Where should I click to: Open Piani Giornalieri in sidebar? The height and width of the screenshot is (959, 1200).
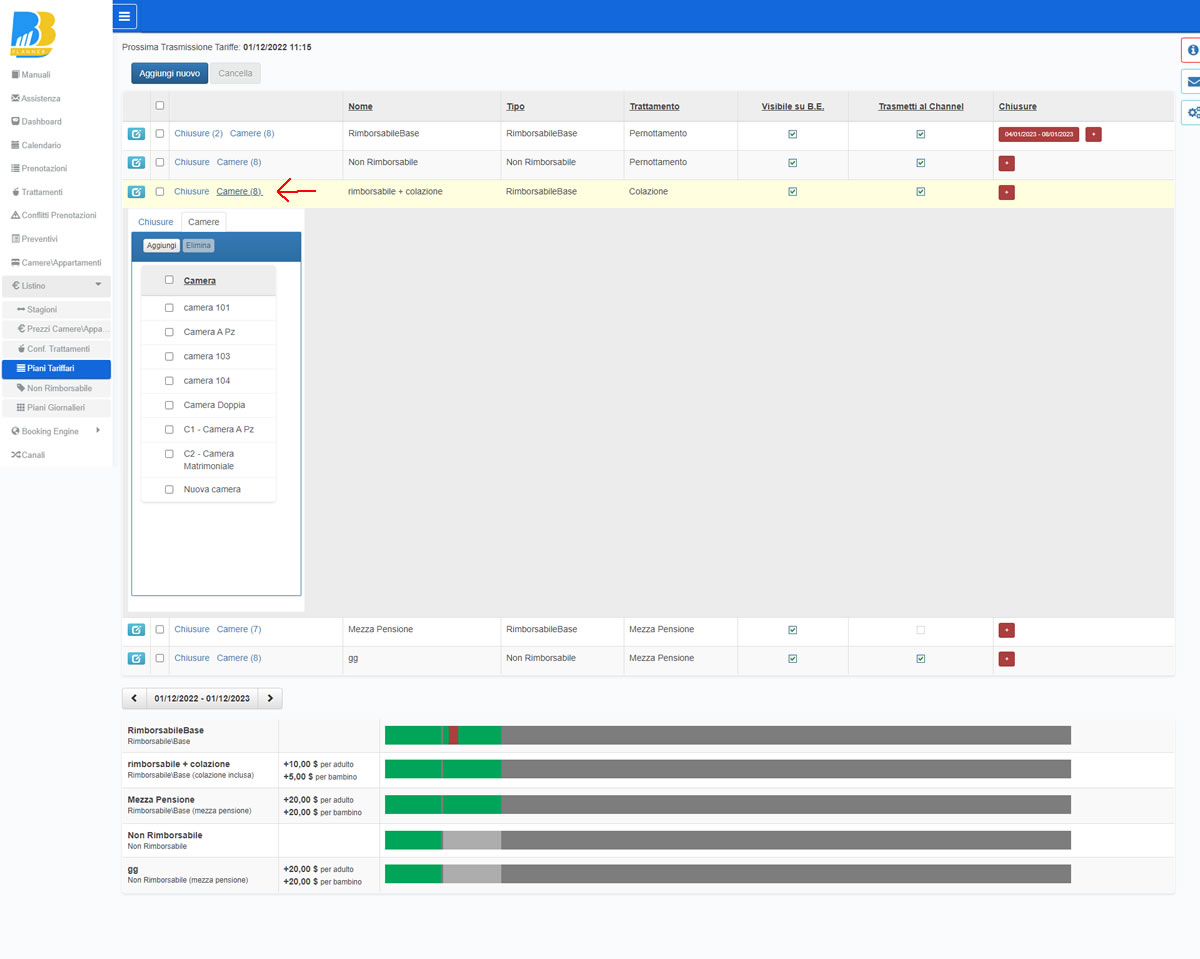pyautogui.click(x=56, y=408)
